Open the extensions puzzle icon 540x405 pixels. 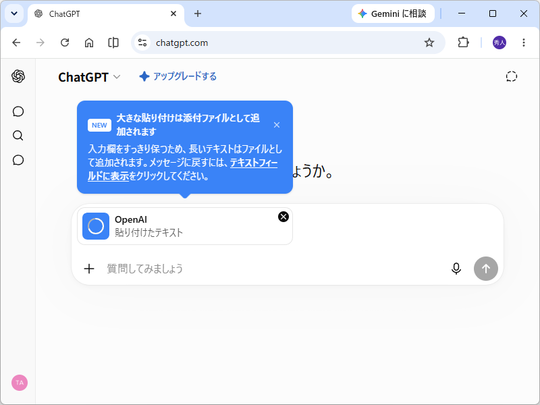[x=463, y=43]
